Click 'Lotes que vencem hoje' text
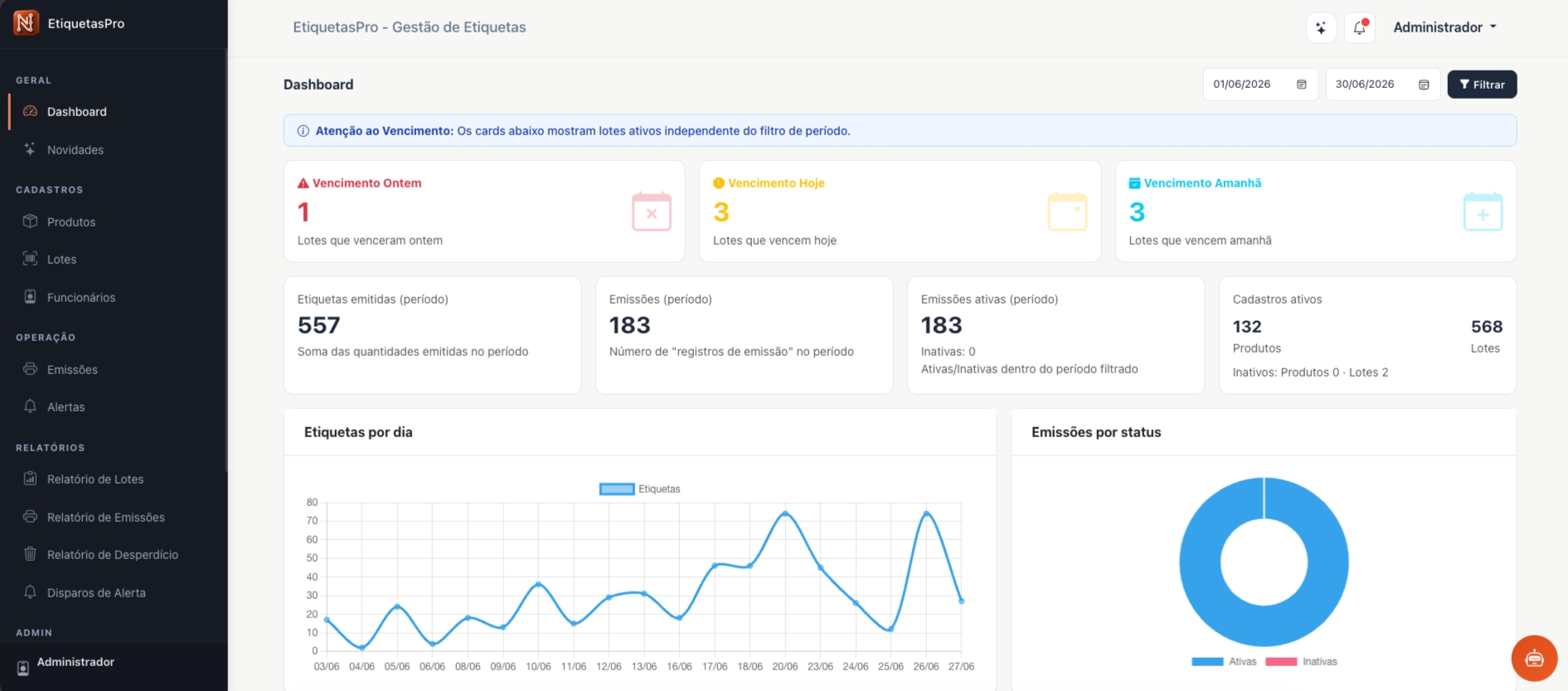 click(x=774, y=241)
